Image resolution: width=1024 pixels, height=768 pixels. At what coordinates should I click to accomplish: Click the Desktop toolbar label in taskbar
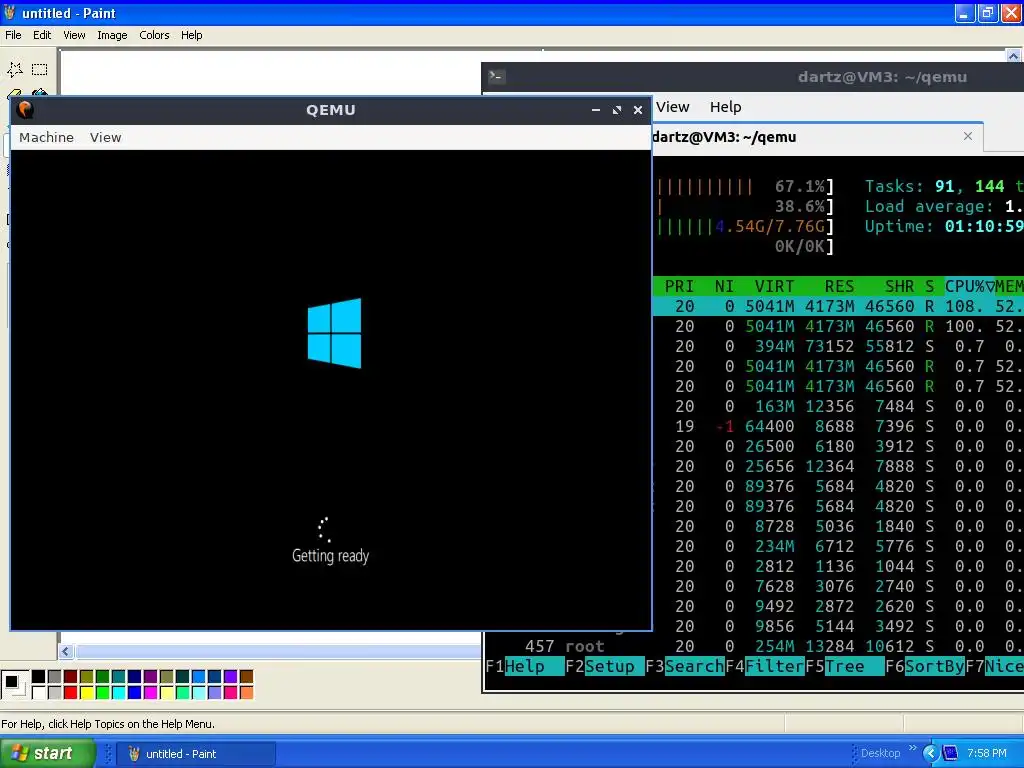pos(880,753)
